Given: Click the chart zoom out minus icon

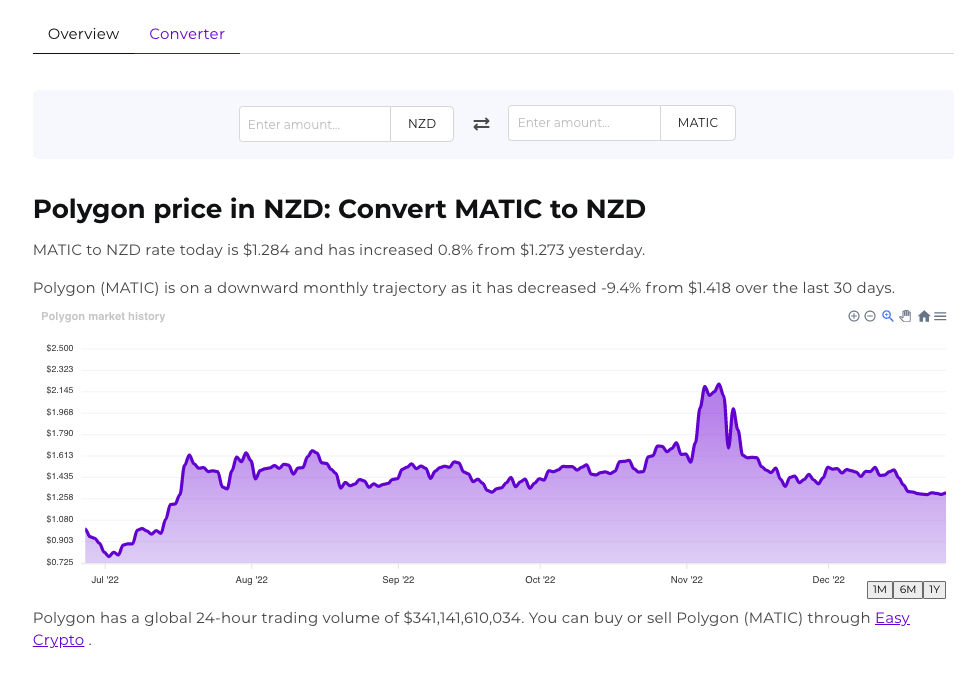Looking at the screenshot, I should click(870, 316).
